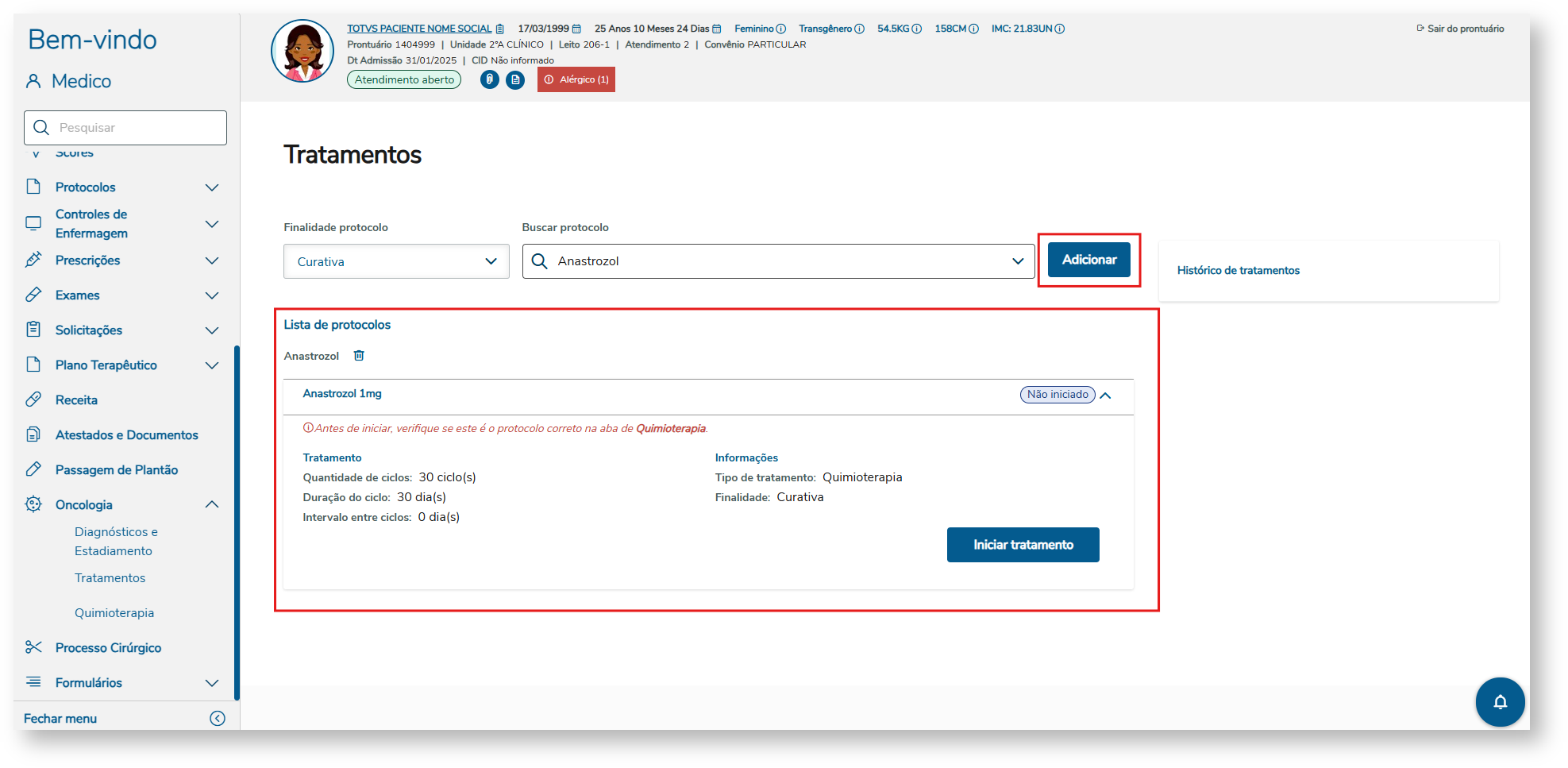Delete Anastrozol protocol with trash icon
This screenshot has height=768, width=1568.
click(359, 356)
